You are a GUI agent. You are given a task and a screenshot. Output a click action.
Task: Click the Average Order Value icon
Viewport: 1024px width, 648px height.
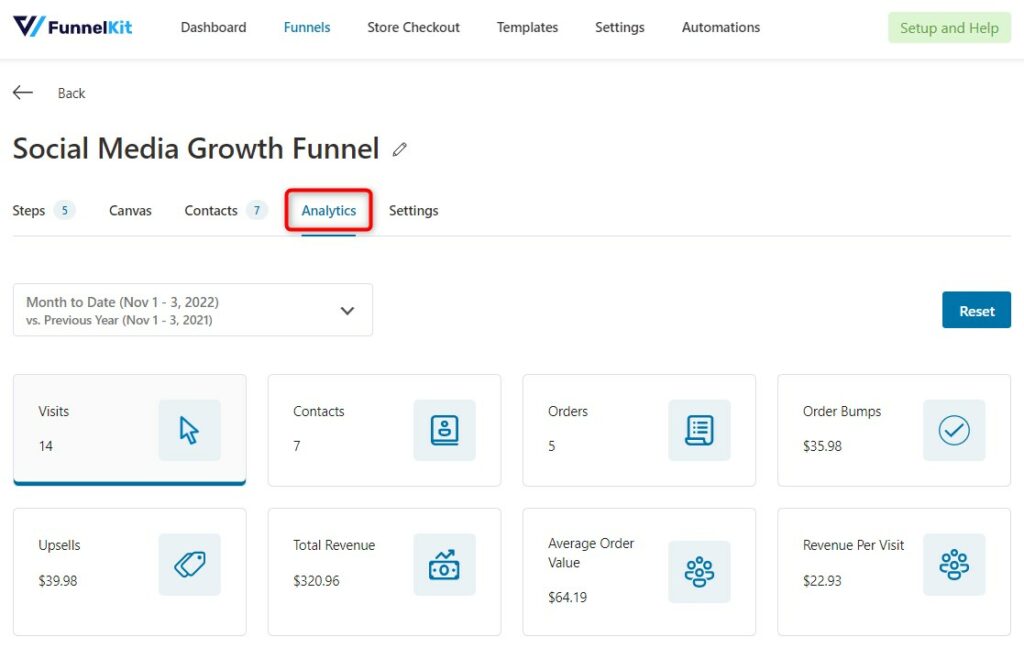tap(699, 572)
